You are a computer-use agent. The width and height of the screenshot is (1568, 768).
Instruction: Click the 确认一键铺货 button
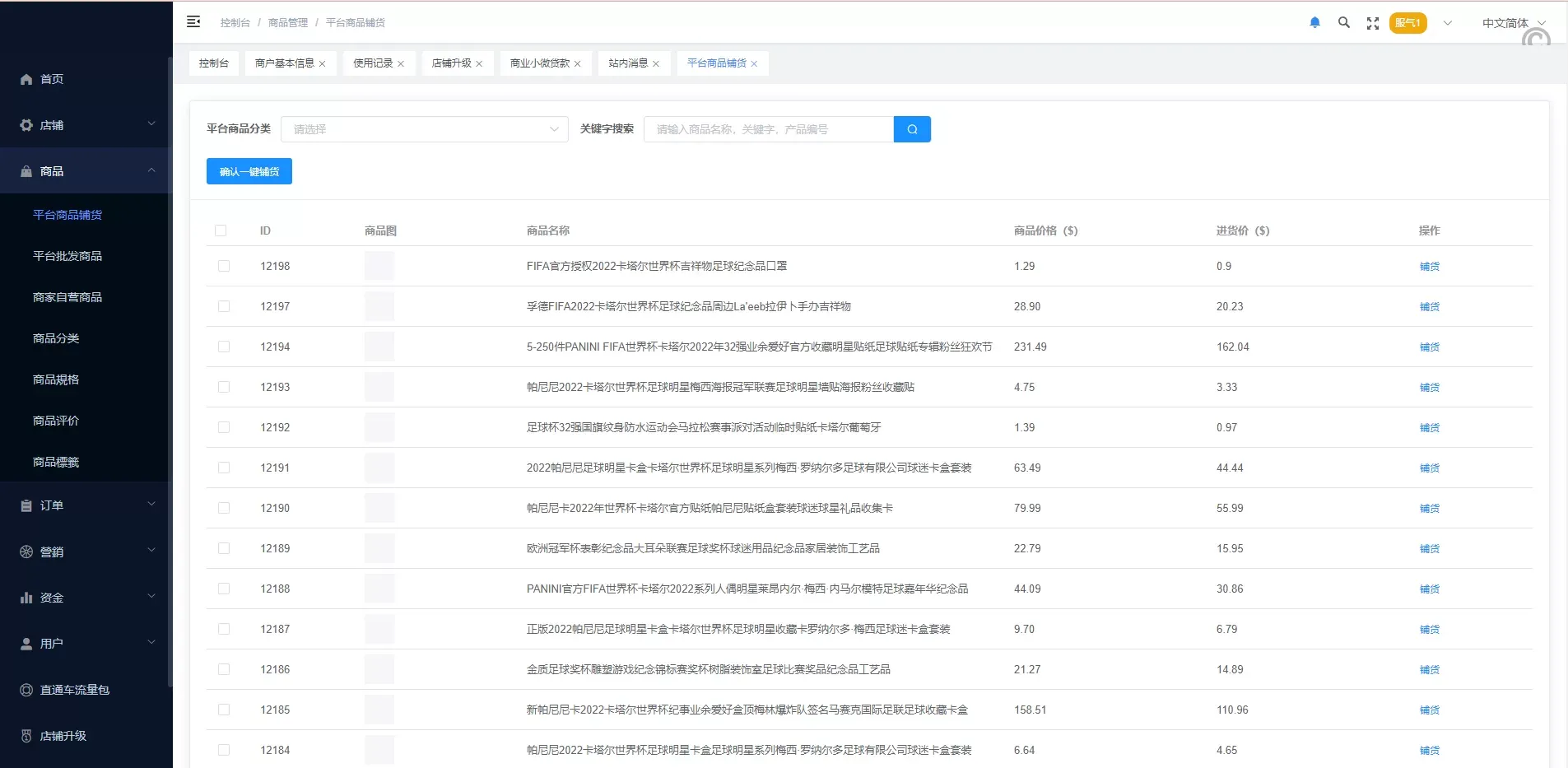[249, 171]
